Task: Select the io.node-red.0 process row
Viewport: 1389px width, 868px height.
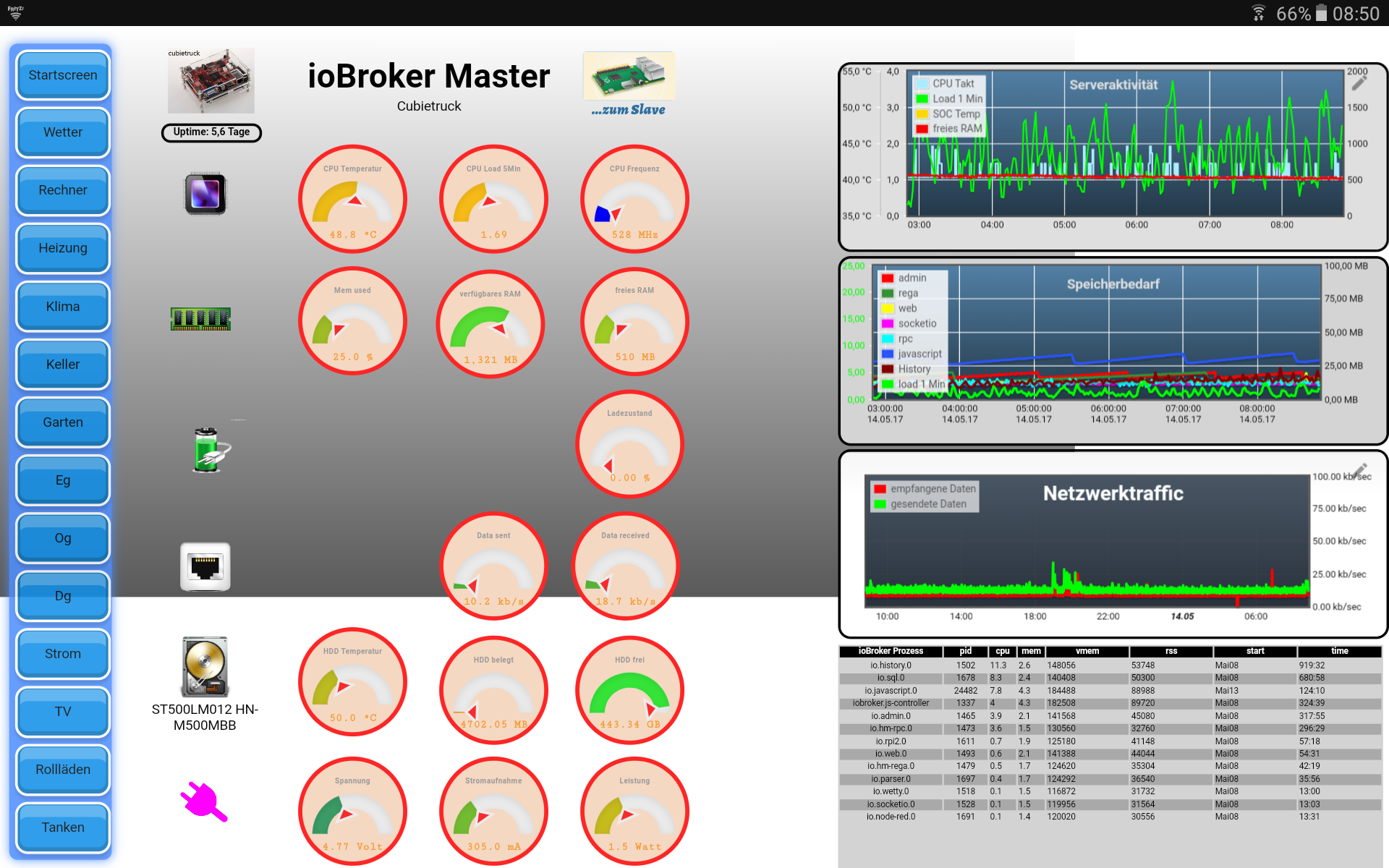Action: [x=1110, y=817]
